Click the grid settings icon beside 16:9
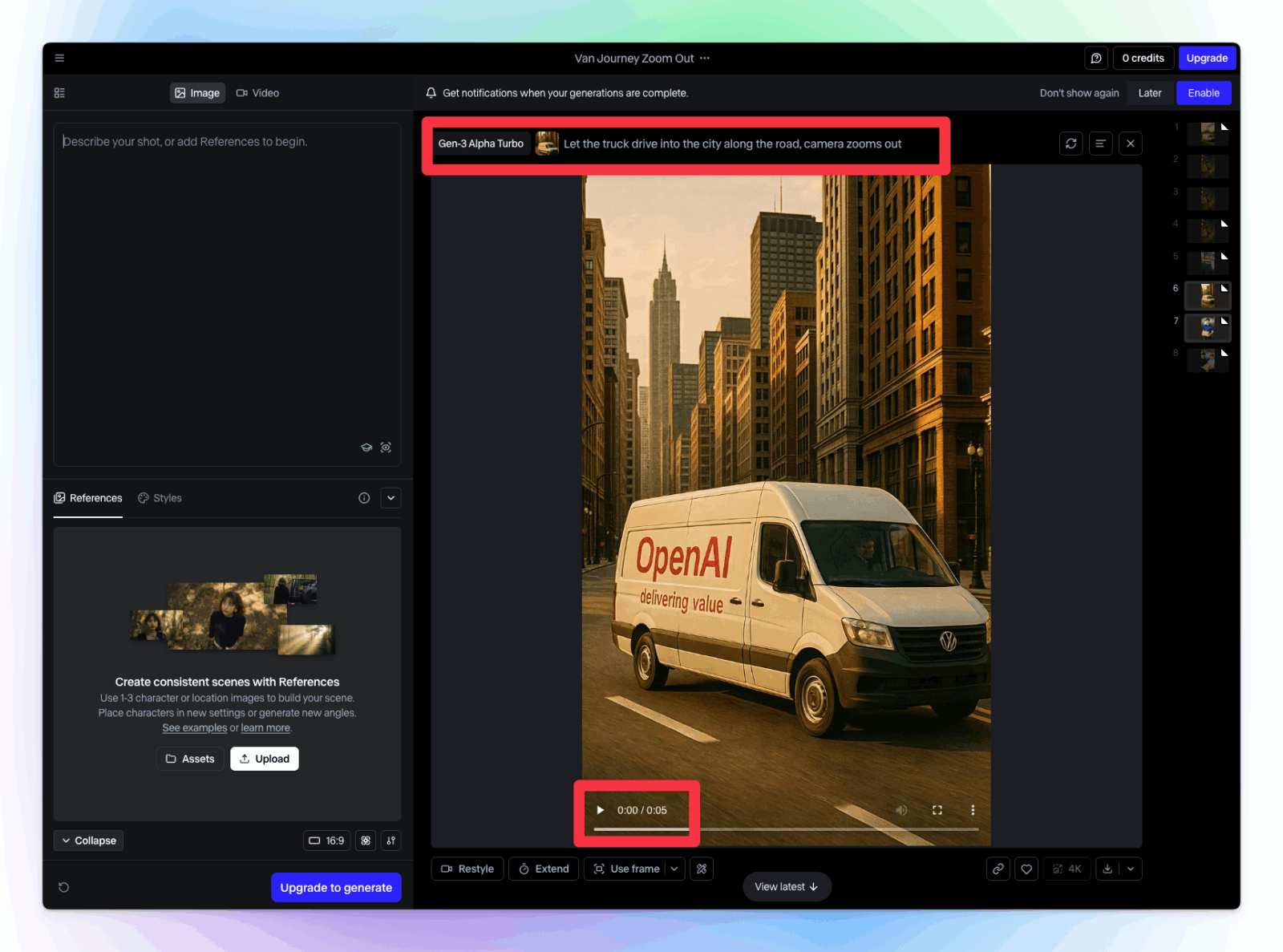Screen dimensions: 1283x952 click(366, 841)
